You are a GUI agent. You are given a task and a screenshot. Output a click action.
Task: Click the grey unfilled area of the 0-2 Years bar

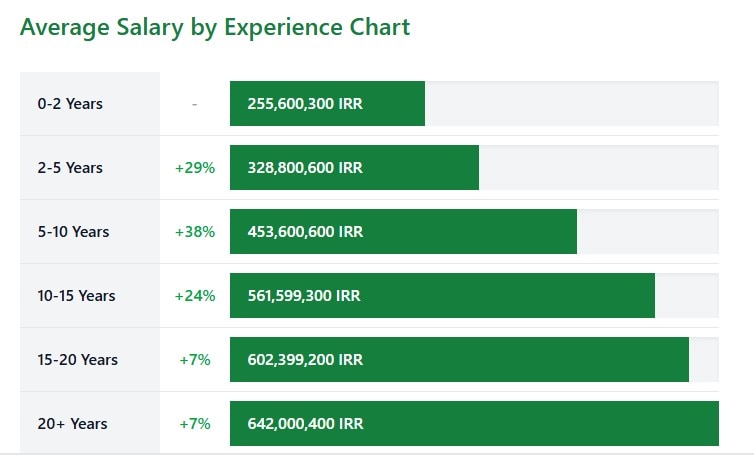pos(571,104)
